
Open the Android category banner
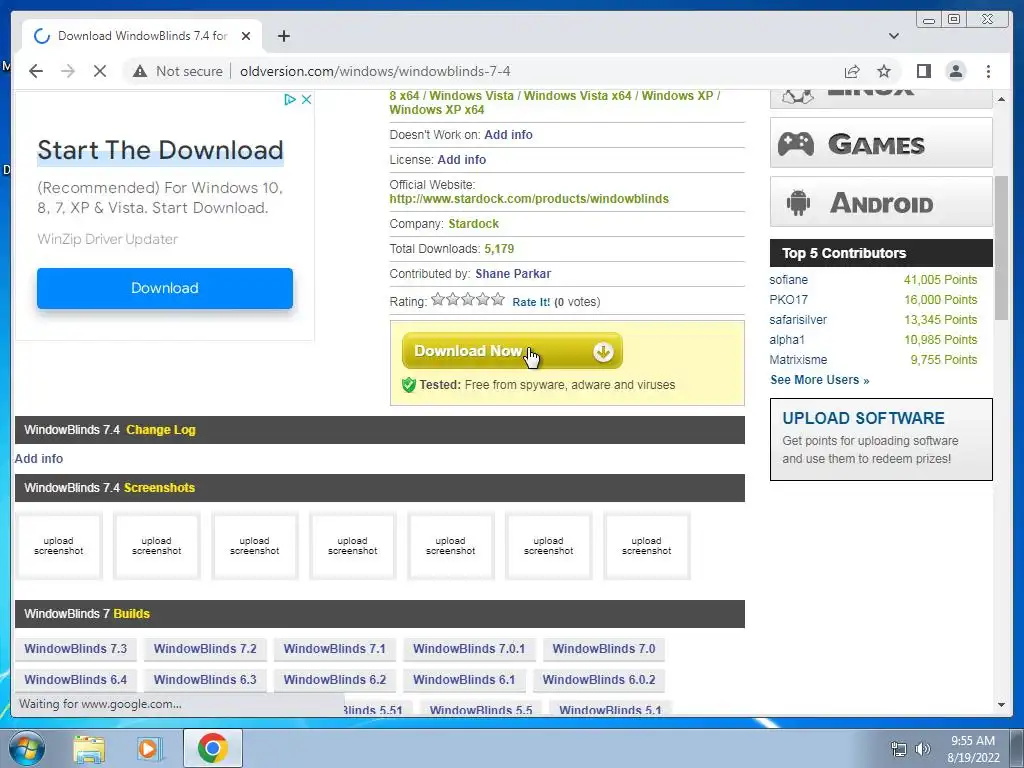[x=881, y=202]
